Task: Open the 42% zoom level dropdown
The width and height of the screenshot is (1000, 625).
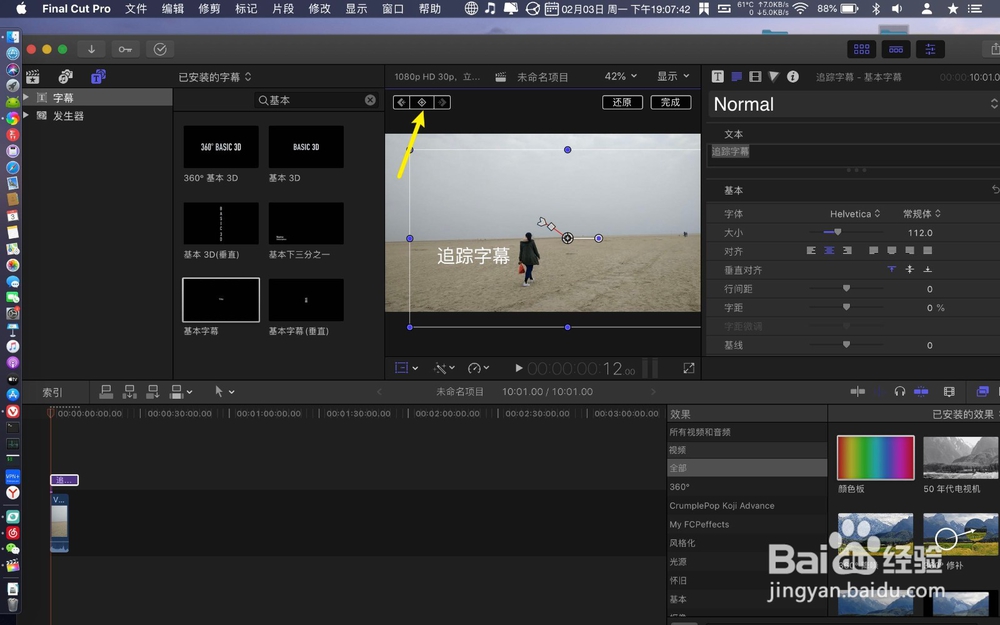Action: coord(619,75)
